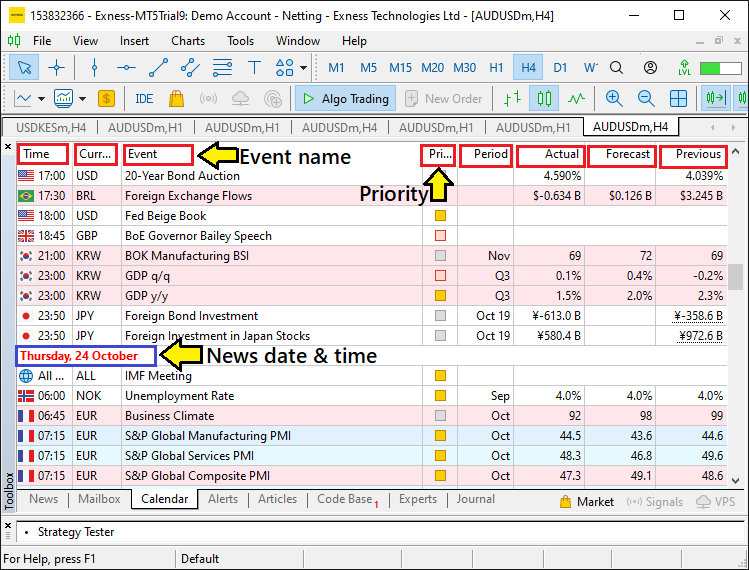
Task: Open the VPS cloud icon in toolbar
Action: click(240, 99)
